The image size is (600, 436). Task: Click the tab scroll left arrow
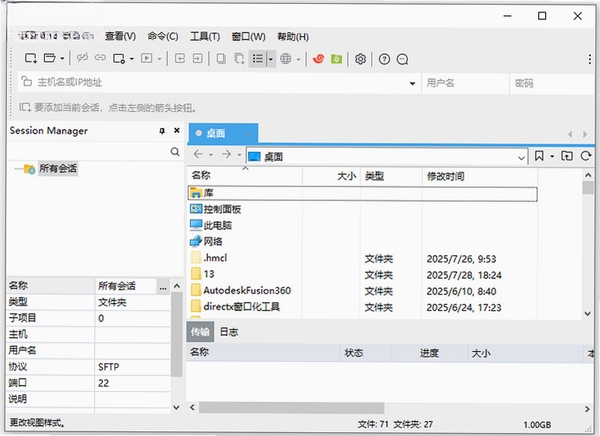click(570, 134)
